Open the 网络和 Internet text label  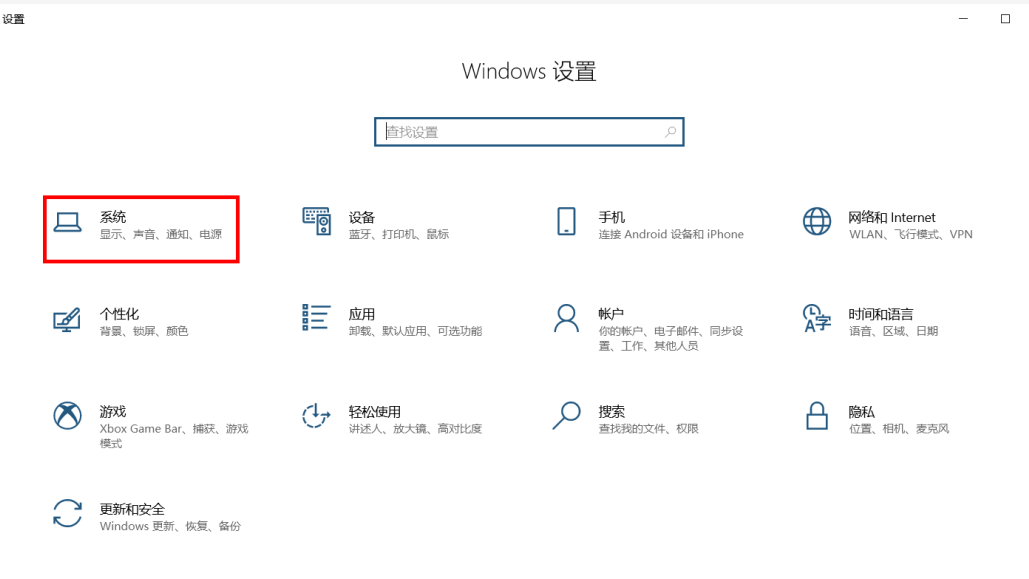click(892, 217)
